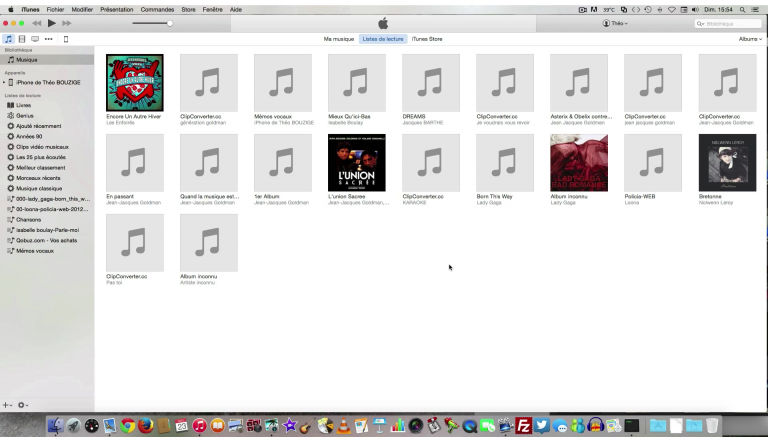This screenshot has height=437, width=768.
Task: Open the more libraries ellipsis menu
Action: click(x=48, y=39)
